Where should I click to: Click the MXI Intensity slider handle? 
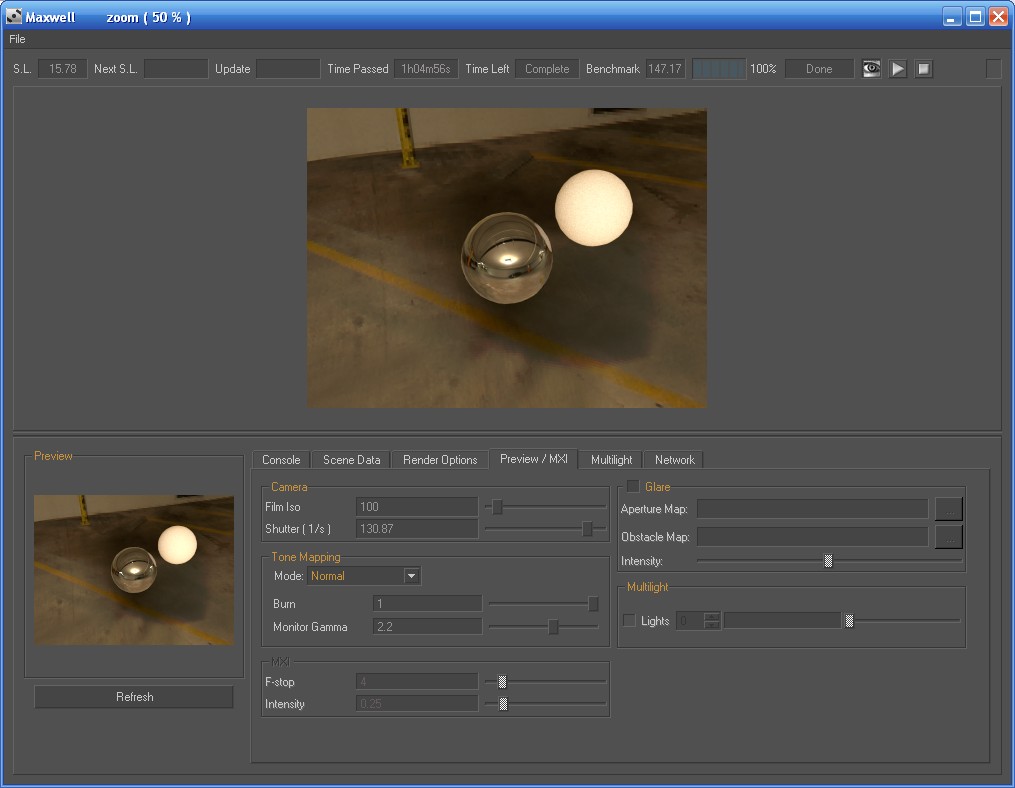coord(503,704)
